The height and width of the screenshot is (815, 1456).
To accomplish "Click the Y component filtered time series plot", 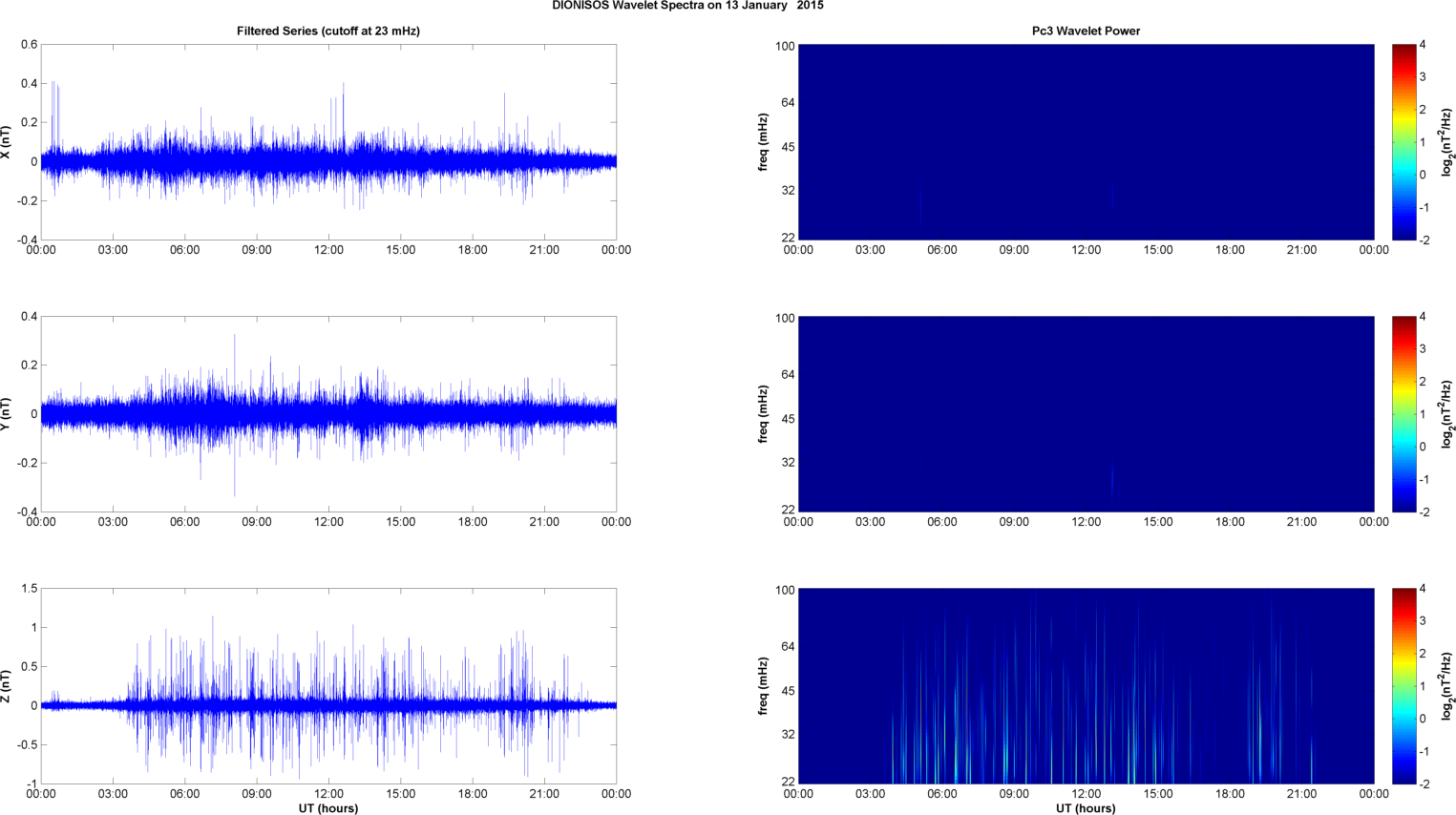I will coord(328,414).
